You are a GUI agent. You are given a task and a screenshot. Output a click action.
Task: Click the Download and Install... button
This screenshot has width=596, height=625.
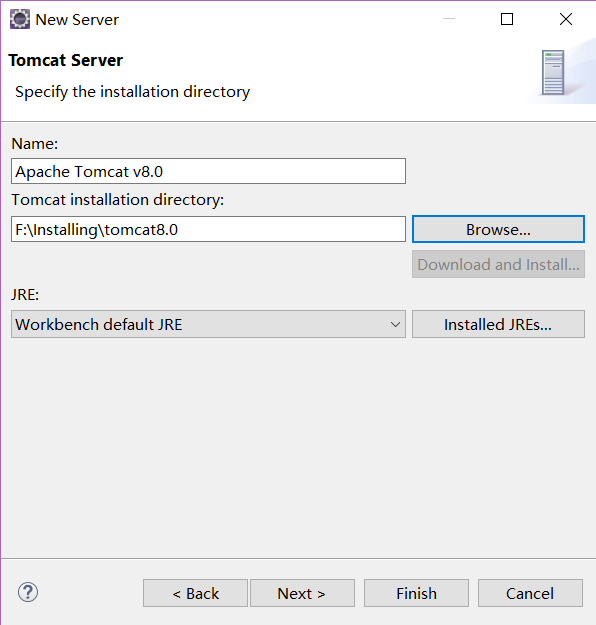point(498,264)
